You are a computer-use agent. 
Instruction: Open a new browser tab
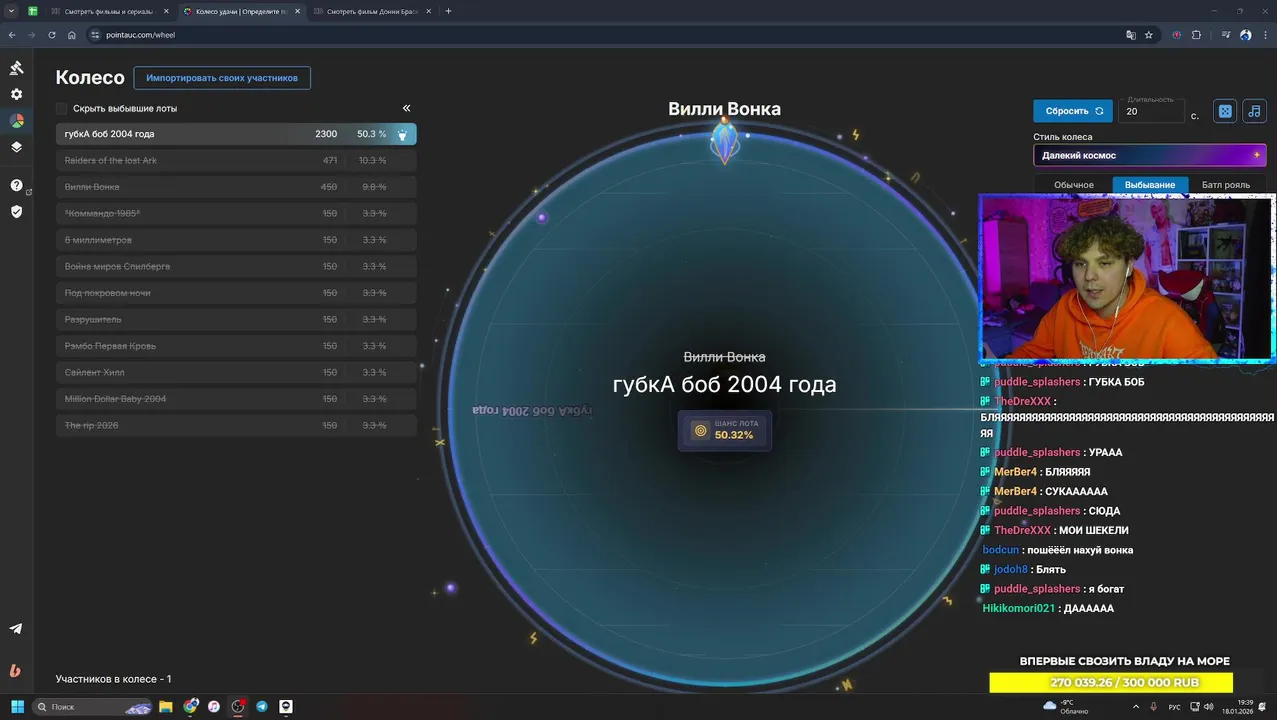pos(448,11)
